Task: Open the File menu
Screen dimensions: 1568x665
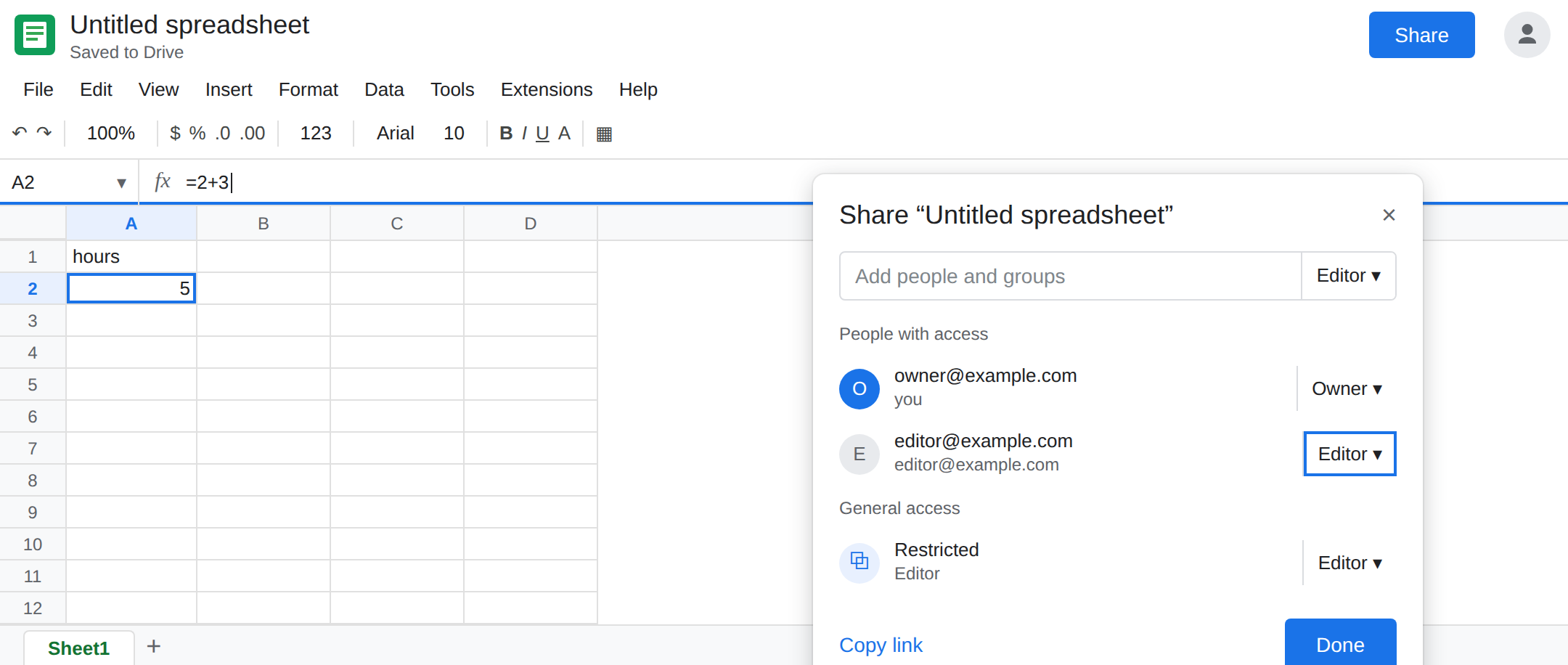Action: pos(38,89)
